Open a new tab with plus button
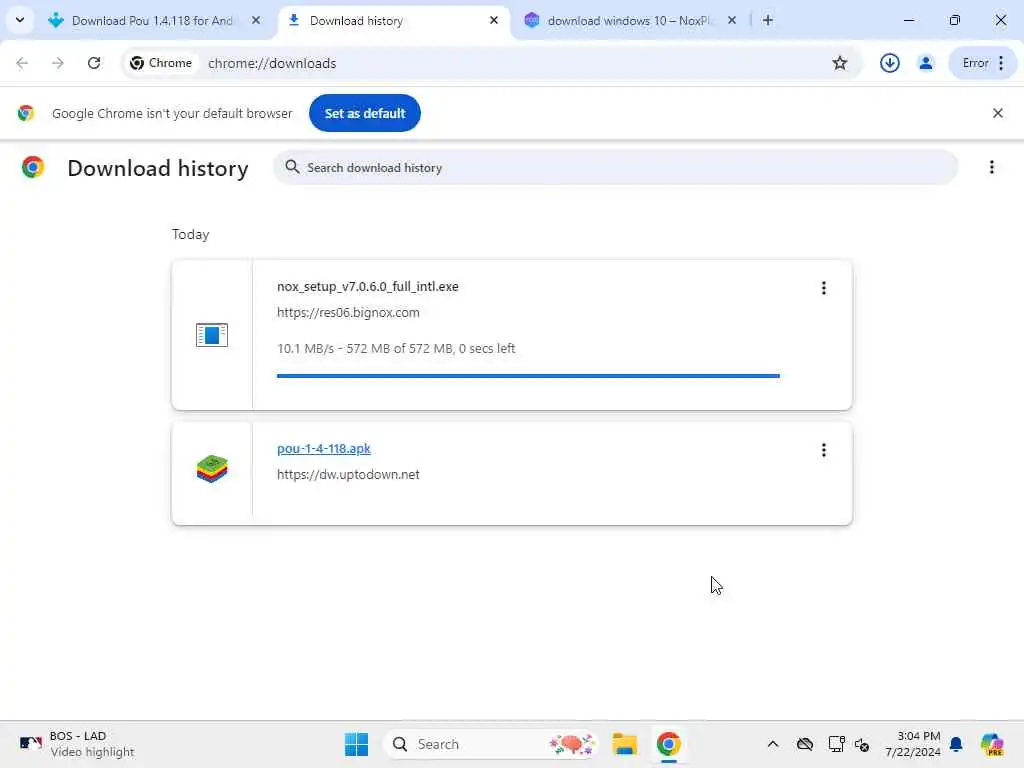Image resolution: width=1024 pixels, height=768 pixels. (x=768, y=21)
